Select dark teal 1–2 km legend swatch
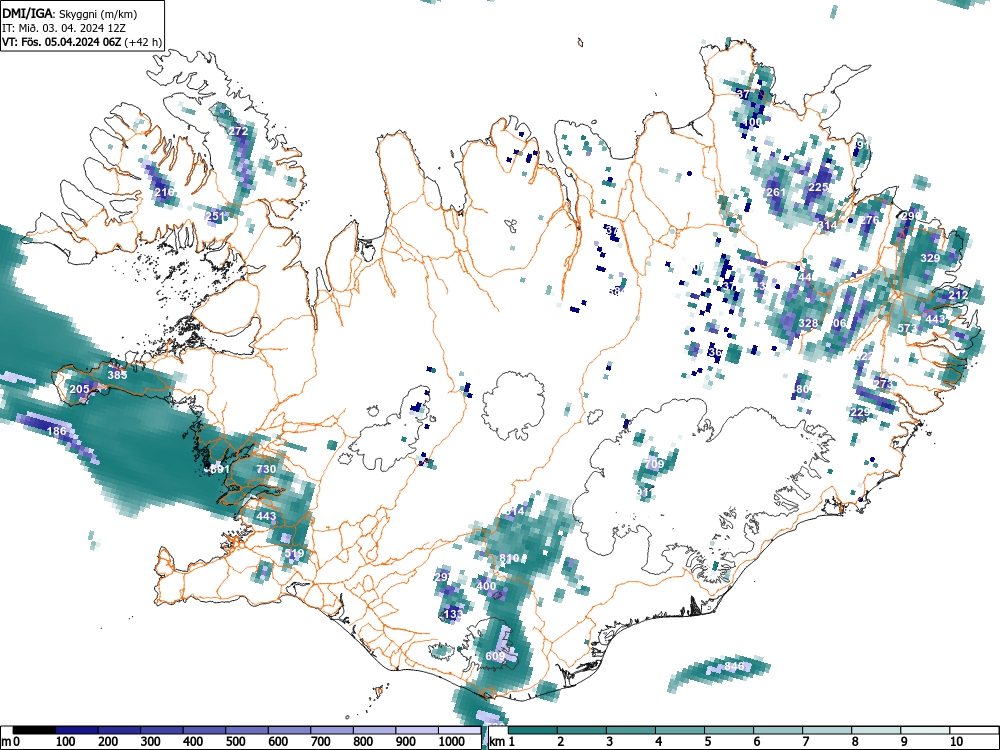 pyautogui.click(x=533, y=730)
